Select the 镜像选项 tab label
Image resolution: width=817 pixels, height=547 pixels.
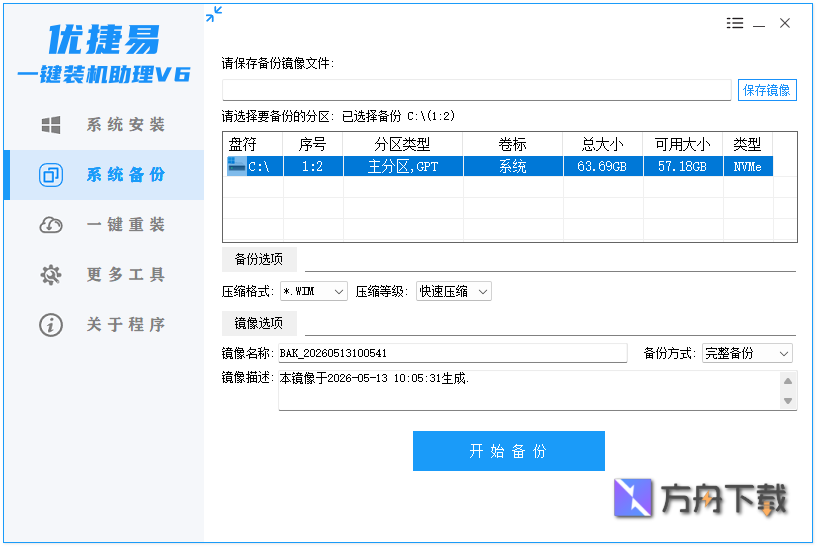point(259,324)
